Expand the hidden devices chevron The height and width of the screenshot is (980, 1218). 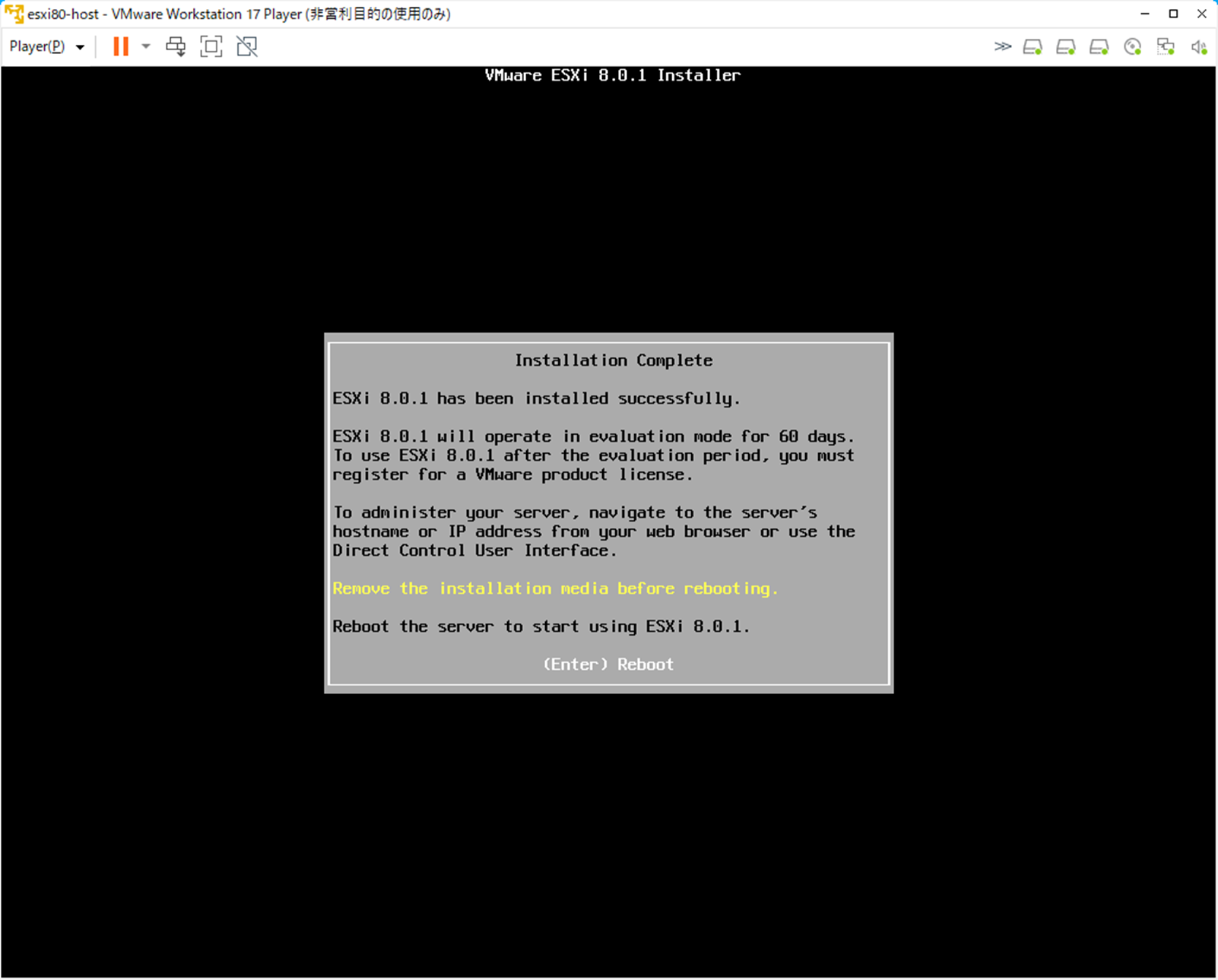(x=1003, y=47)
